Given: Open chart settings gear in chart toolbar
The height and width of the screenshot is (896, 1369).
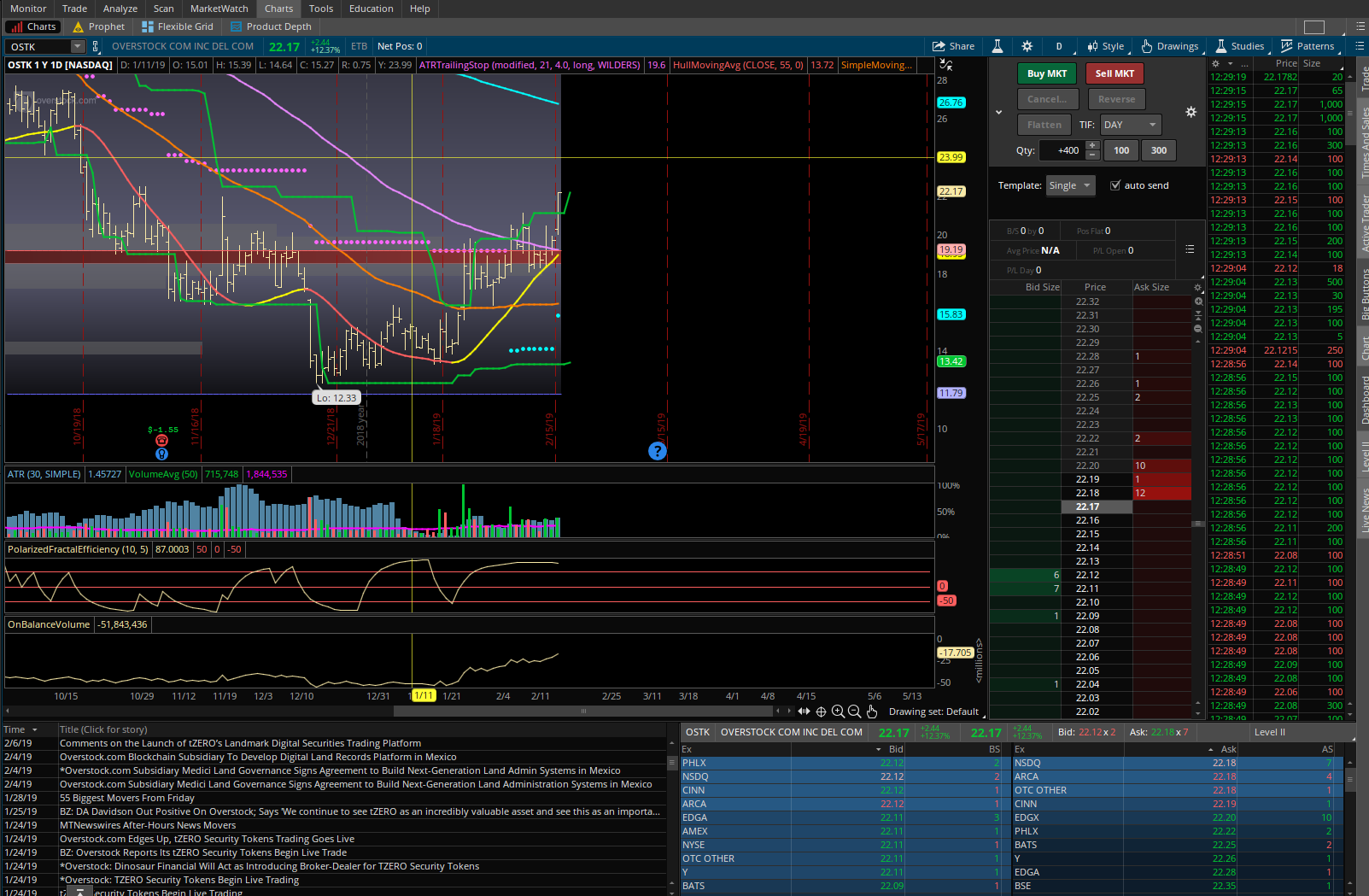Looking at the screenshot, I should coord(1027,46).
